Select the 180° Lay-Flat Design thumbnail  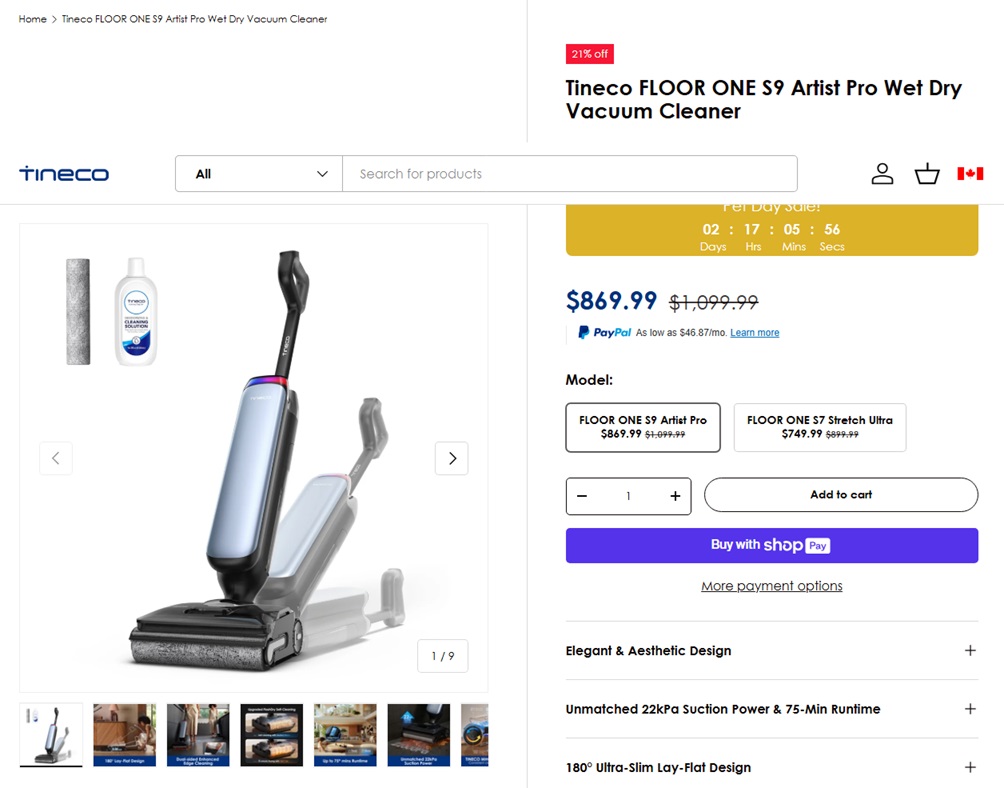[x=124, y=735]
